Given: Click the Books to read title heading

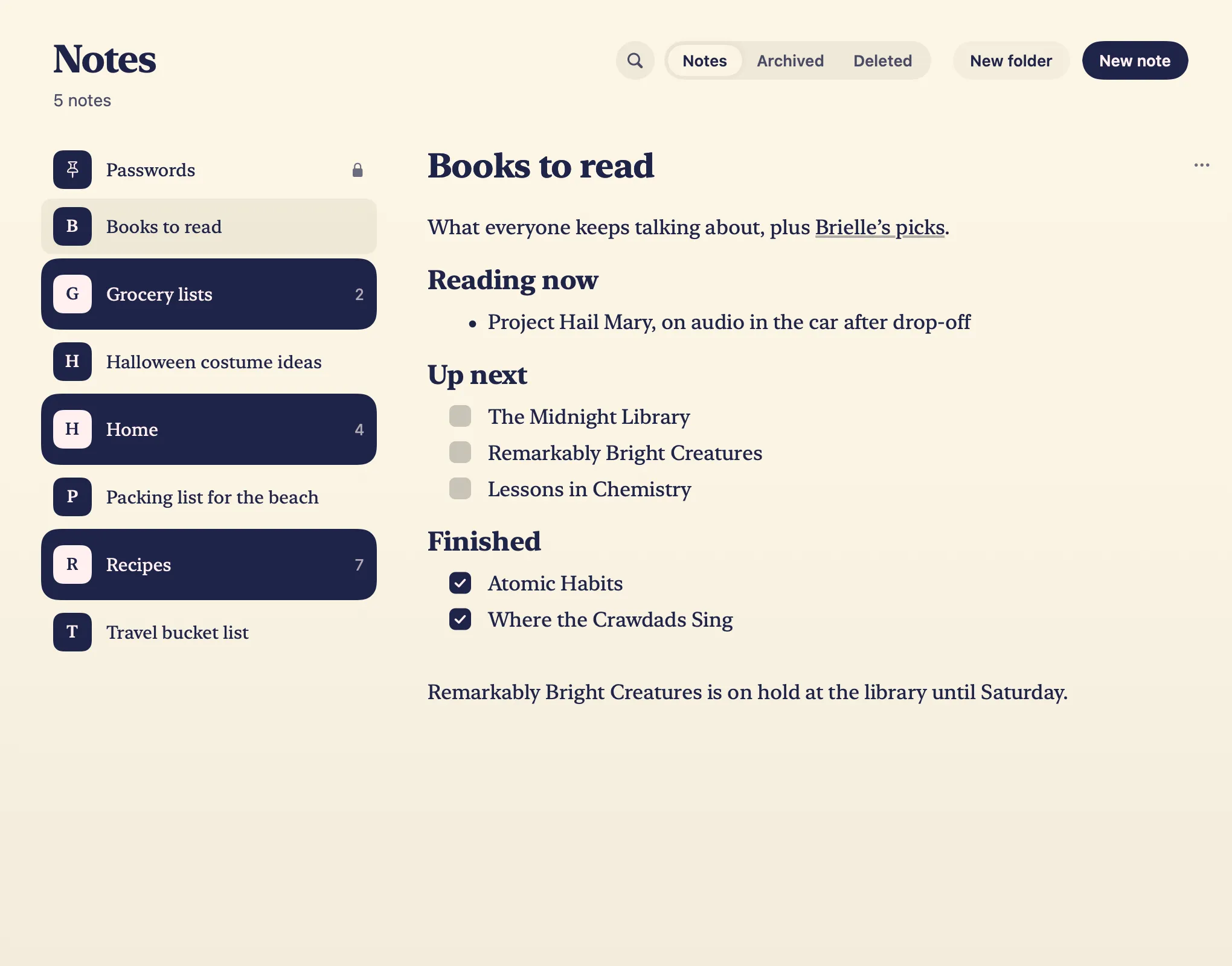Looking at the screenshot, I should [541, 165].
